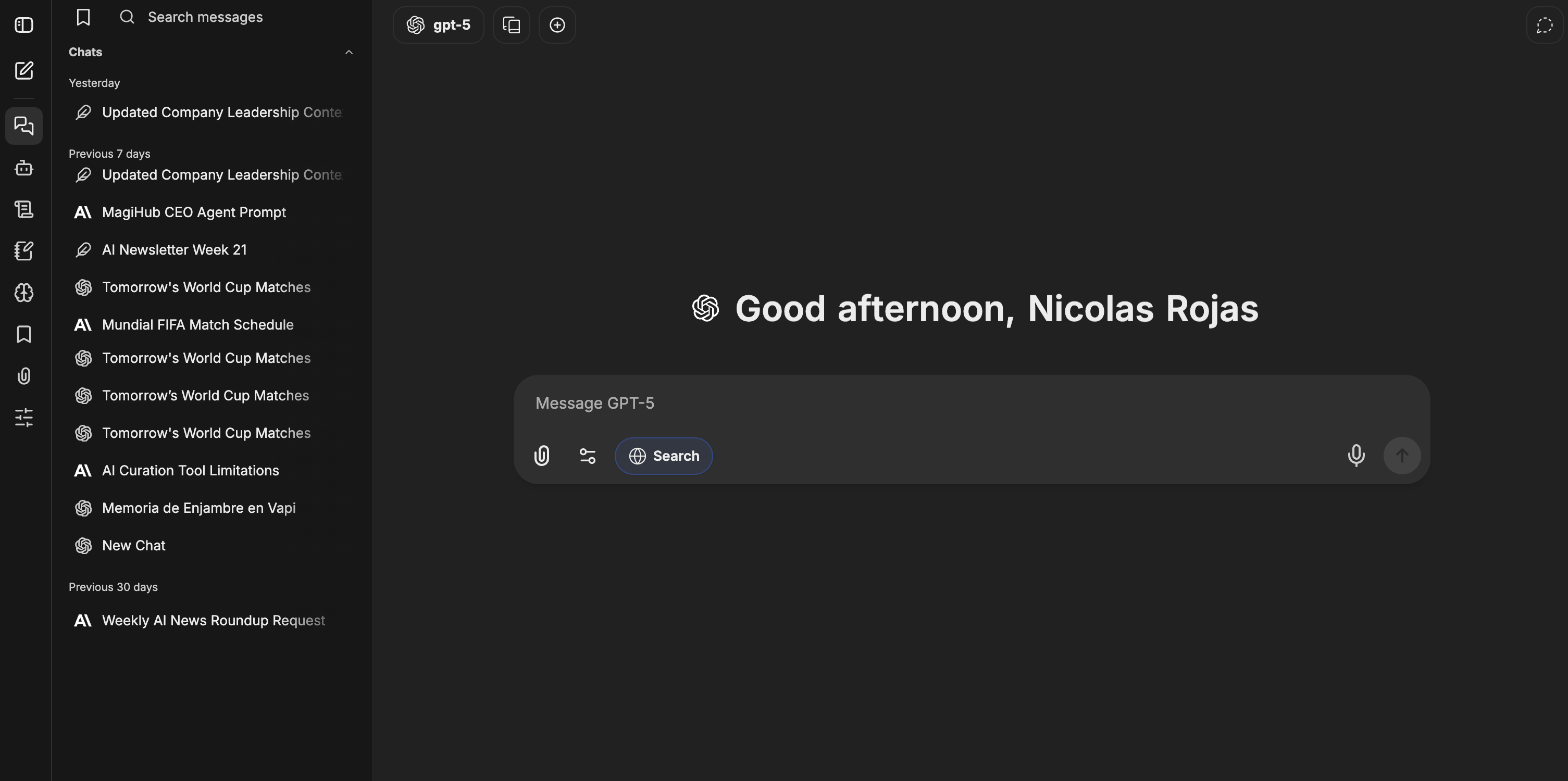Open the notebook edit icon in rail
This screenshot has height=781, width=1568.
point(24,250)
